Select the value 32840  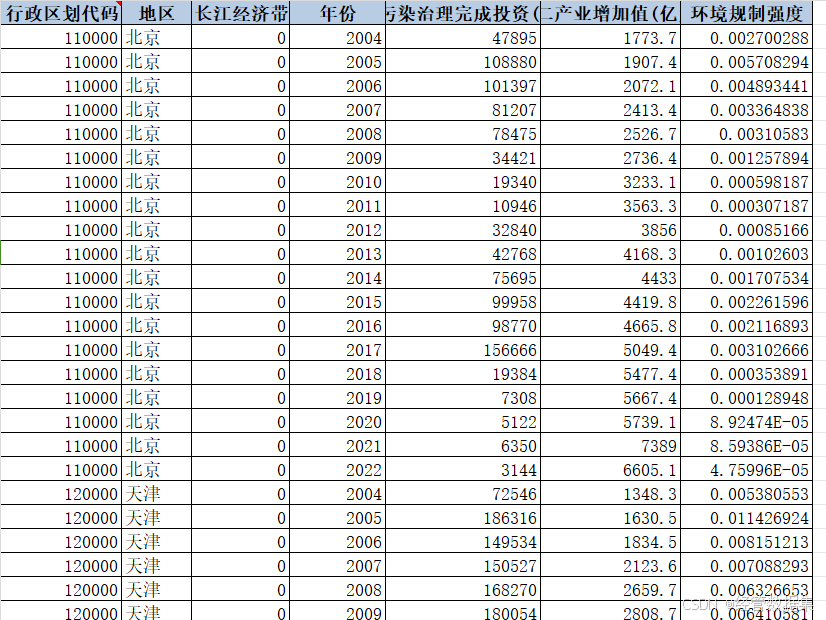(x=463, y=230)
